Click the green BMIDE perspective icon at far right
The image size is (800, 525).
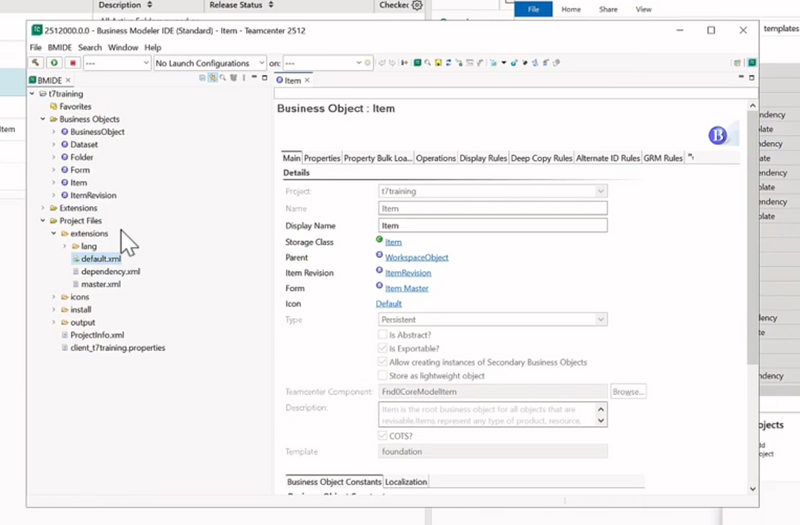752,63
